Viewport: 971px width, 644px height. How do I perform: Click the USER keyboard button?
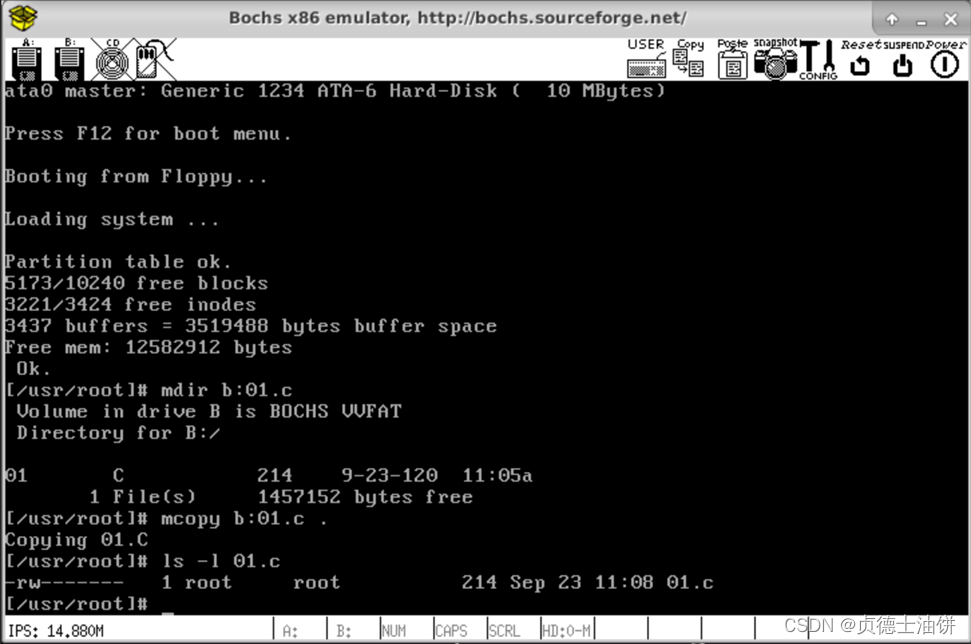(x=647, y=59)
